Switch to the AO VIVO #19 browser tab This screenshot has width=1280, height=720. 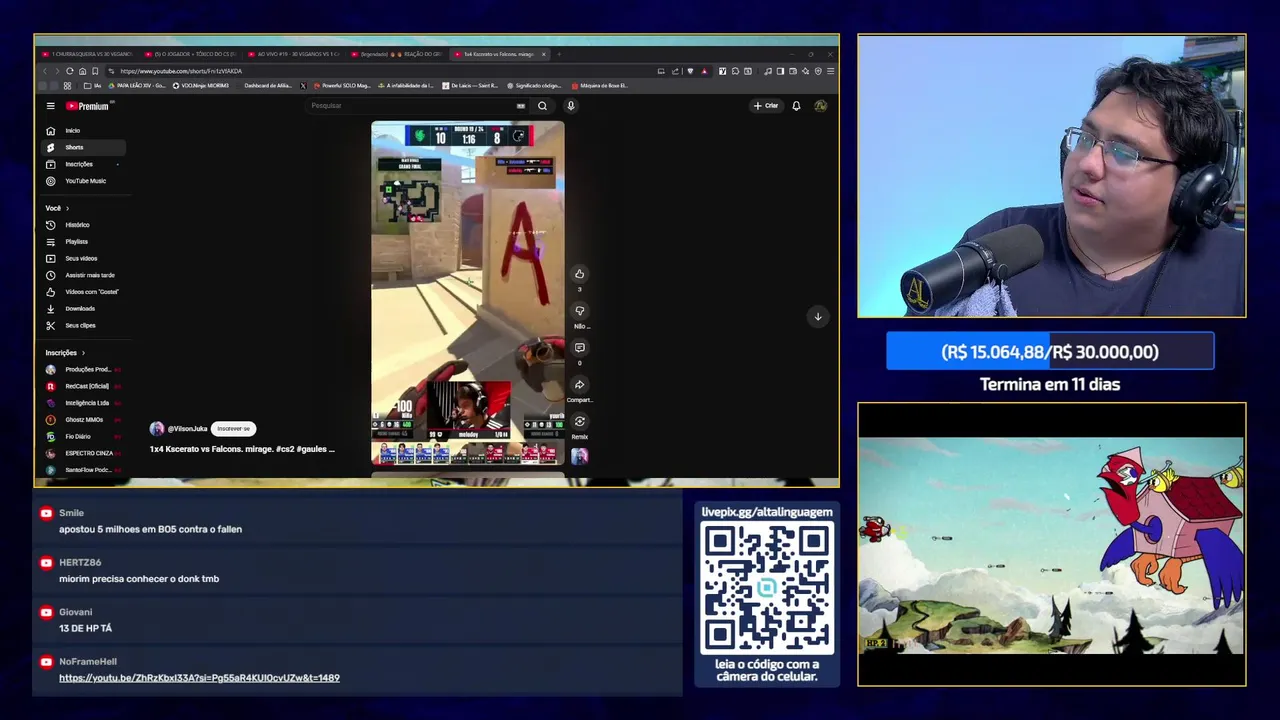293,54
